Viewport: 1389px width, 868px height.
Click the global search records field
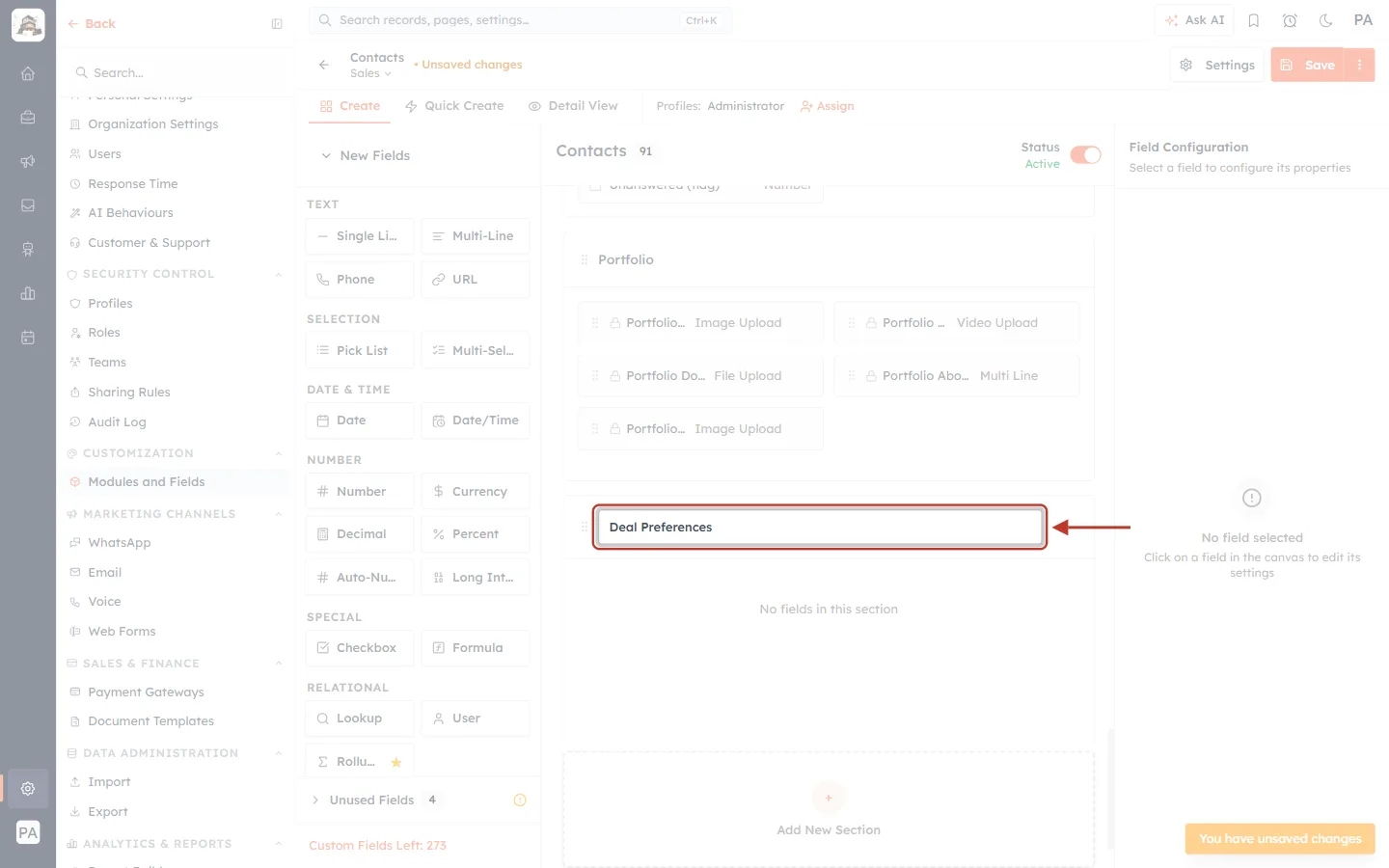(x=520, y=20)
